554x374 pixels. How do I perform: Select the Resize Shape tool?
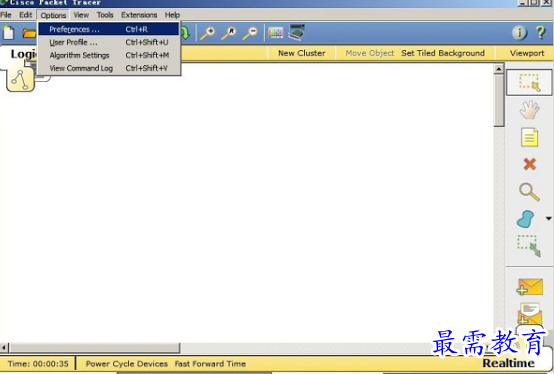point(529,246)
